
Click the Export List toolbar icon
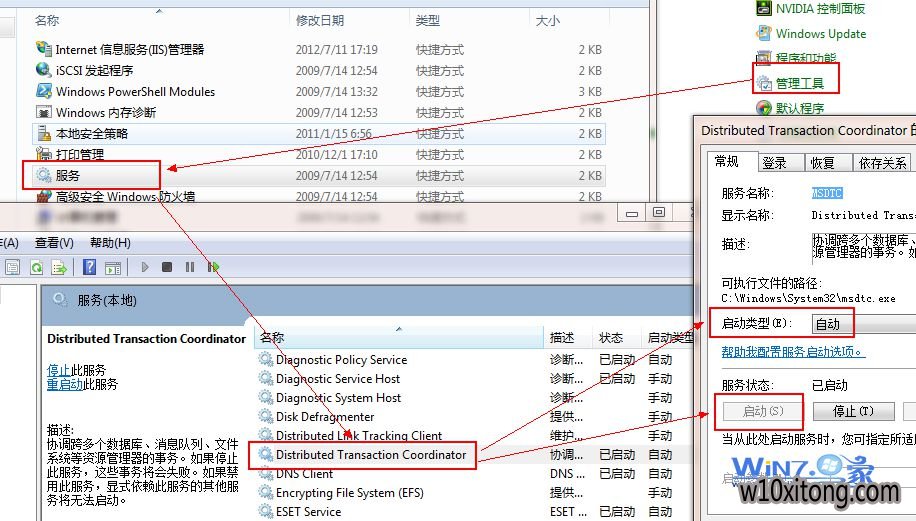(59, 268)
